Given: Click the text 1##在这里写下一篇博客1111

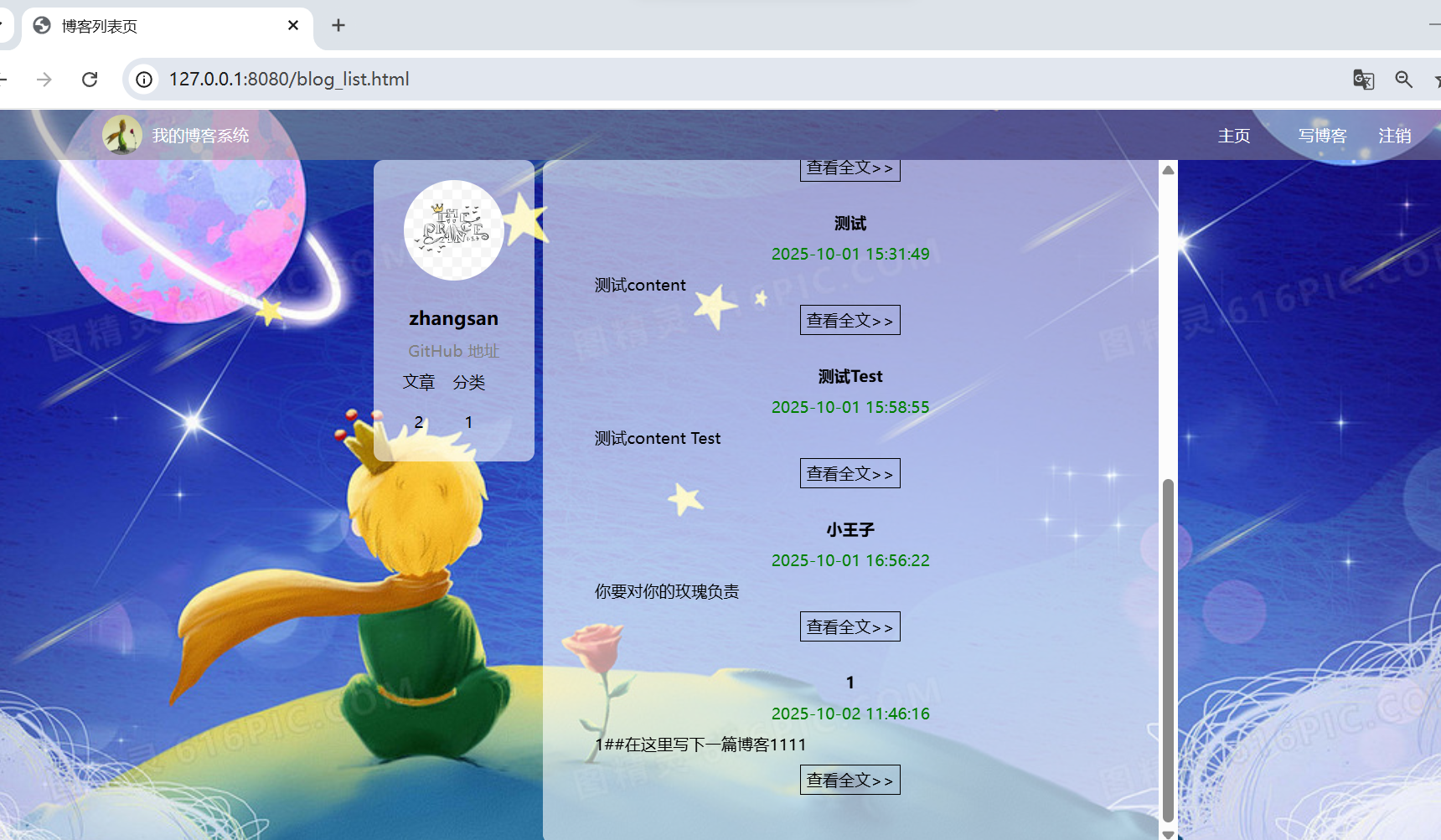Looking at the screenshot, I should click(x=700, y=745).
